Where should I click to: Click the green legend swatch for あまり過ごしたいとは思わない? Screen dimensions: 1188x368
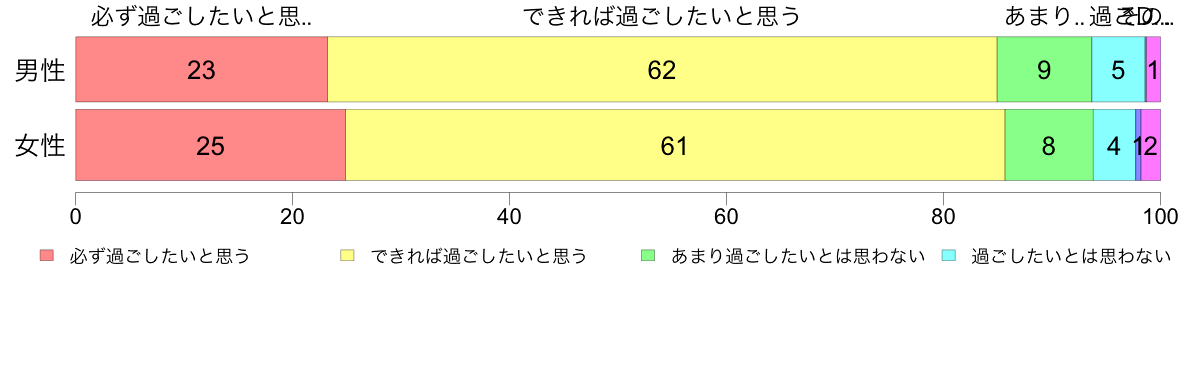(x=648, y=256)
